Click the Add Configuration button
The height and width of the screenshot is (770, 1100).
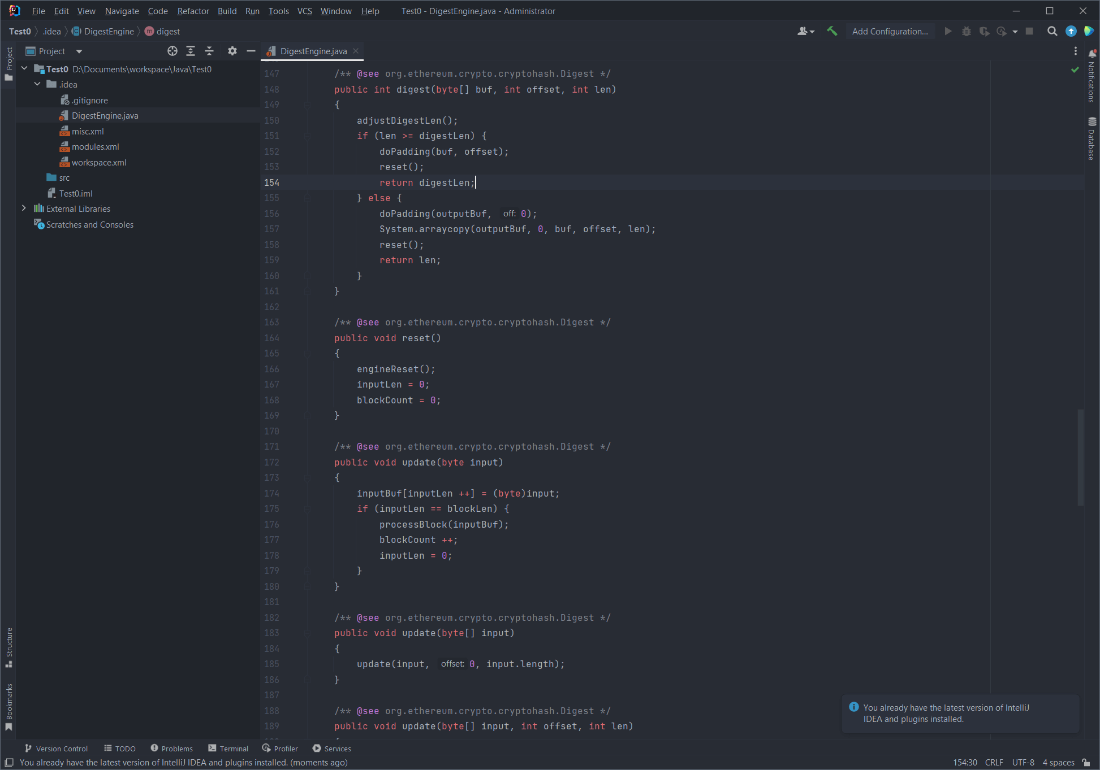[889, 31]
